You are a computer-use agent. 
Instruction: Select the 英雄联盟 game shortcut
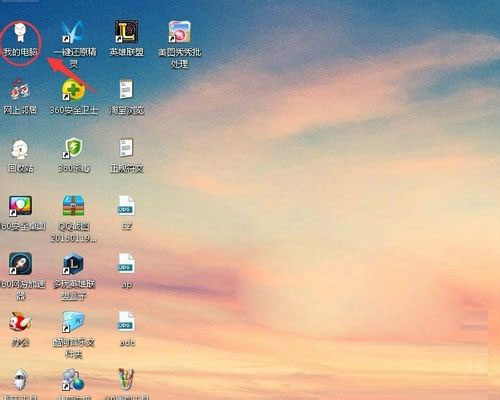[x=126, y=32]
